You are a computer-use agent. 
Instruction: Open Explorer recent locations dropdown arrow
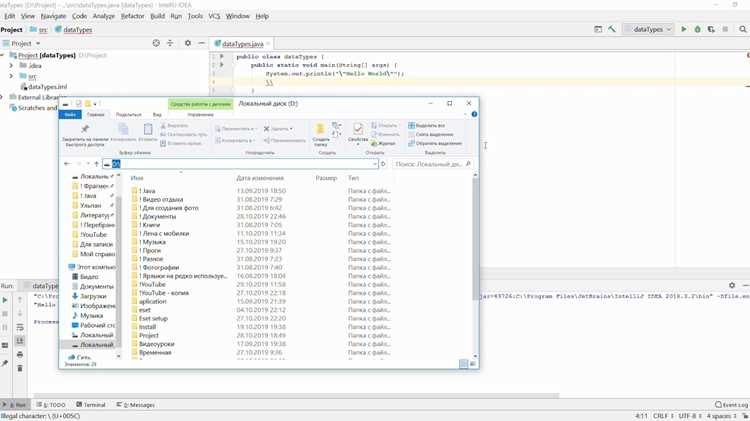coord(88,164)
